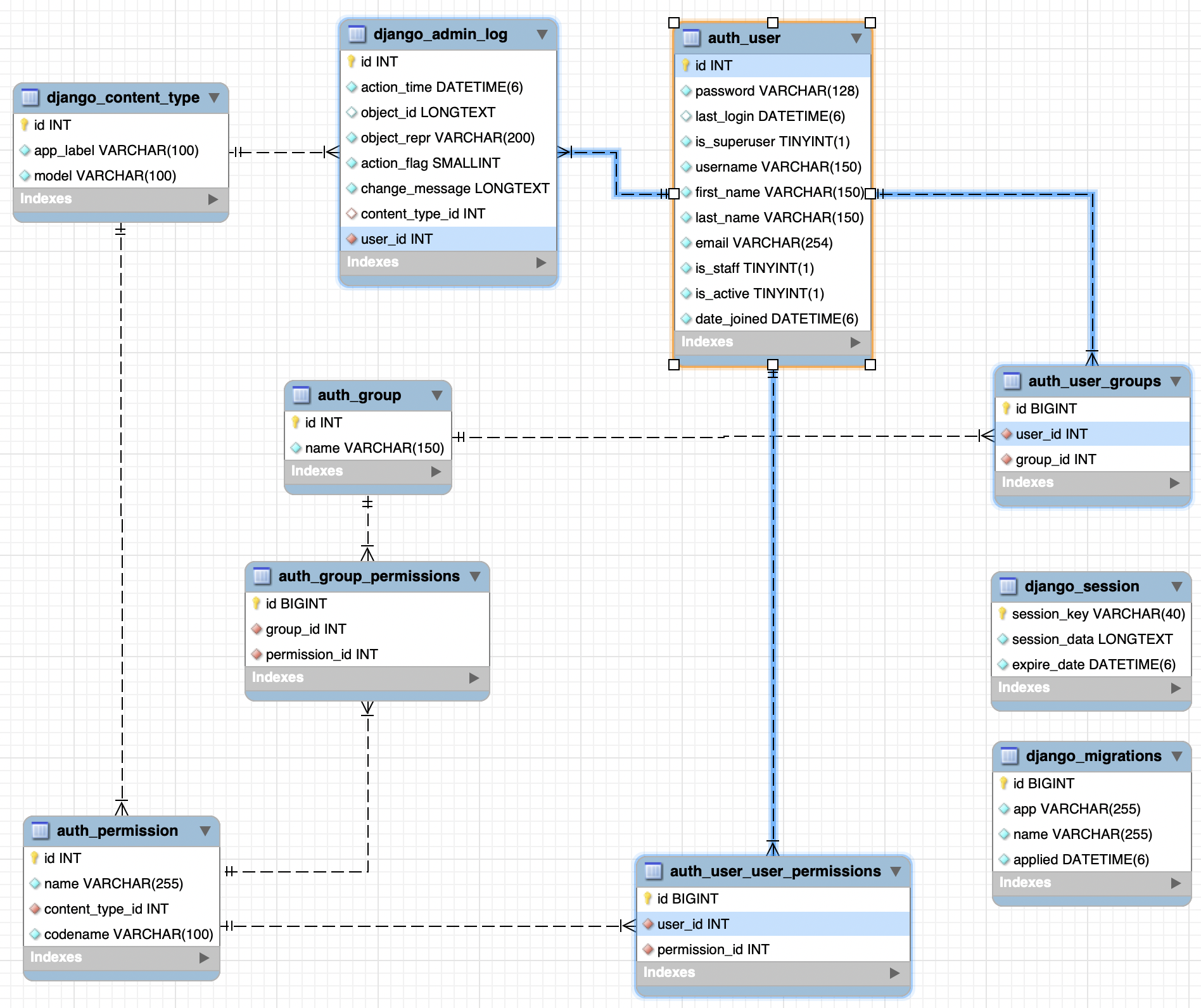The height and width of the screenshot is (1008, 1201).
Task: Click the auth_user_user_permissions table icon
Action: 654,871
